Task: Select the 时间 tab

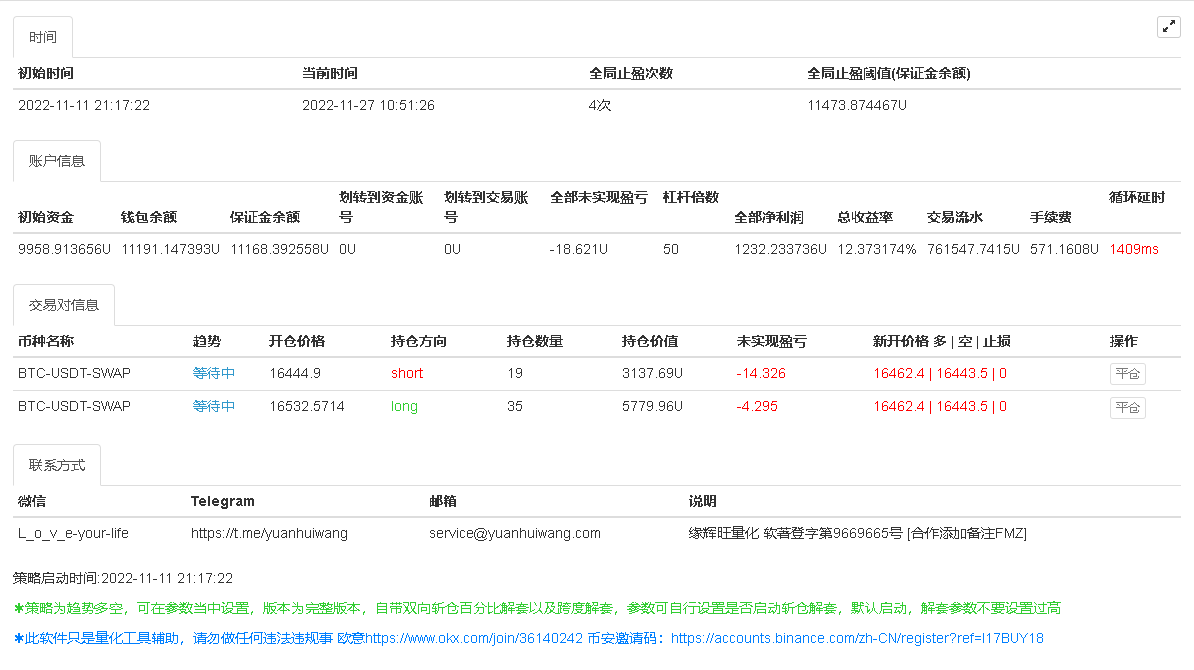Action: [43, 38]
